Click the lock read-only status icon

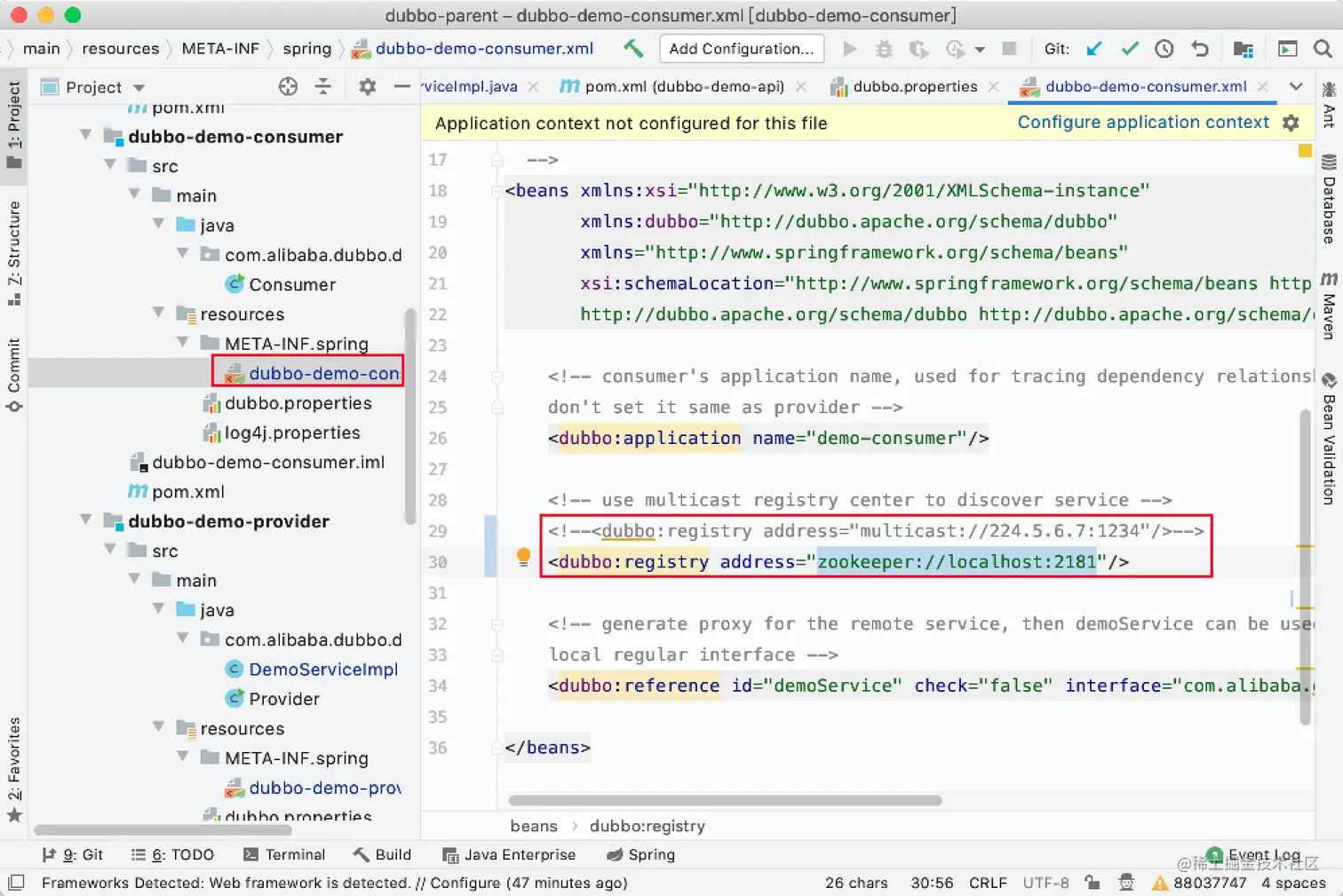pos(1093,882)
